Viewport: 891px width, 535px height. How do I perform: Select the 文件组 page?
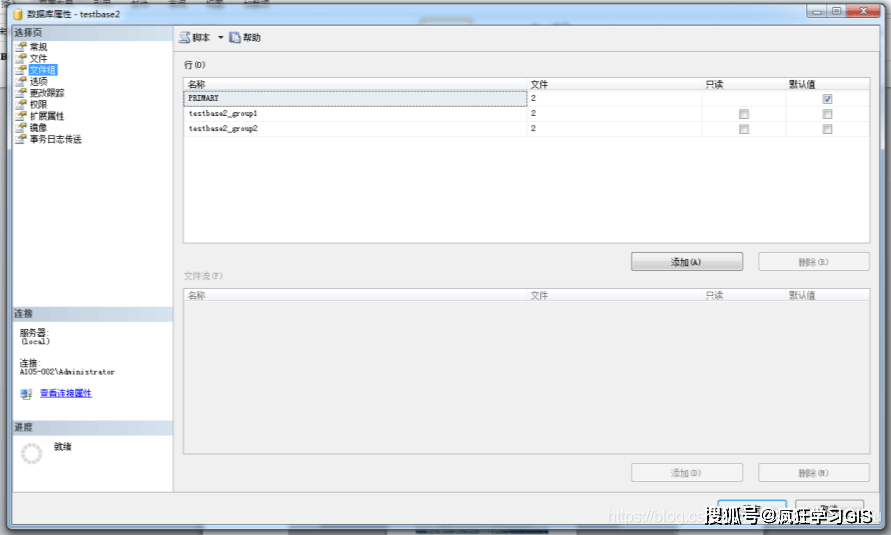point(43,70)
